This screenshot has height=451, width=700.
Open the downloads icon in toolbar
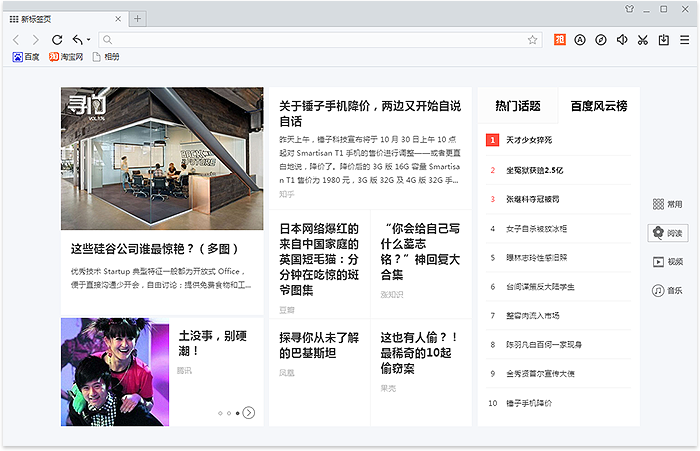(663, 40)
